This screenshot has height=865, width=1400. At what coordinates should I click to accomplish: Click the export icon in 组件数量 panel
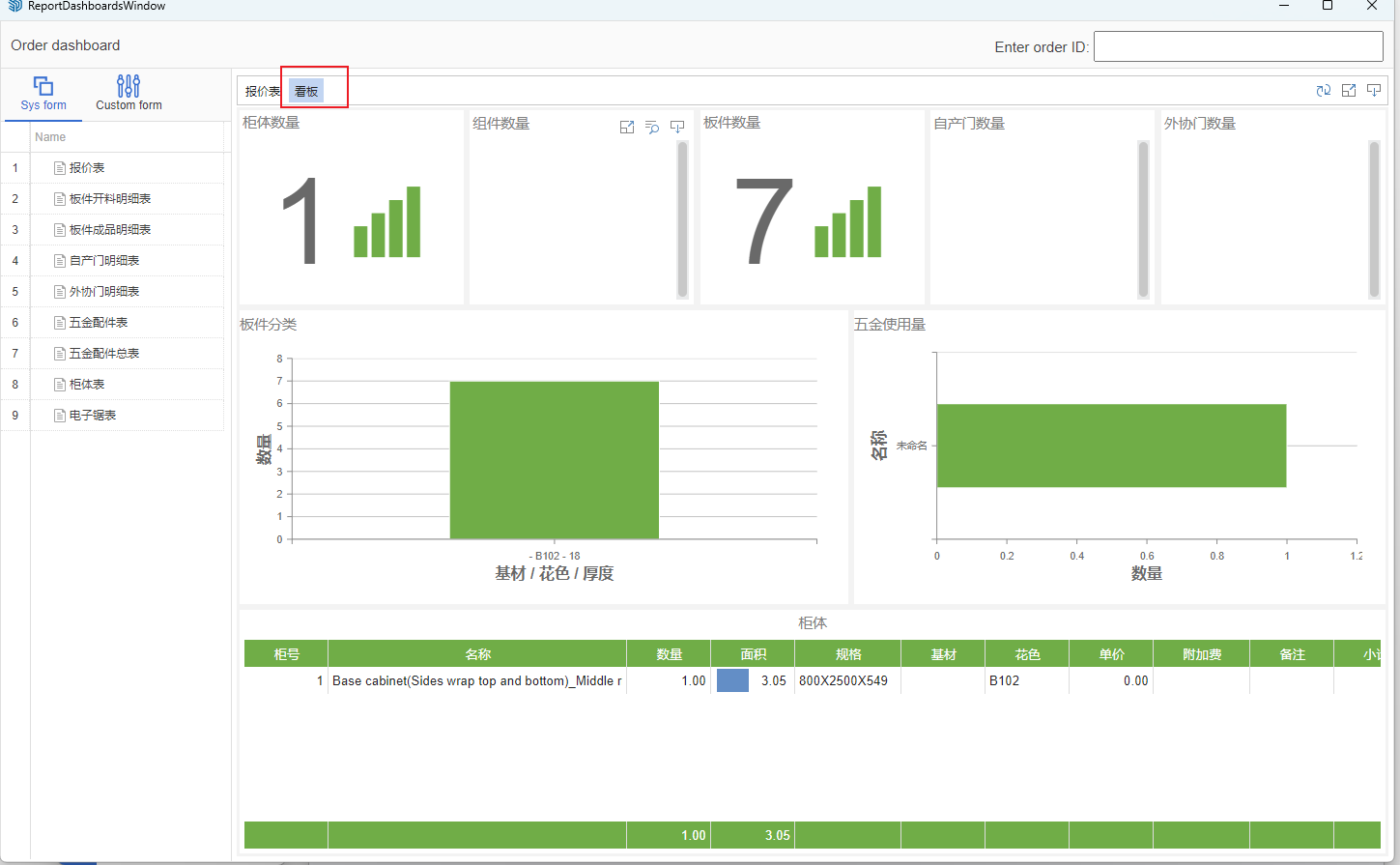[677, 128]
